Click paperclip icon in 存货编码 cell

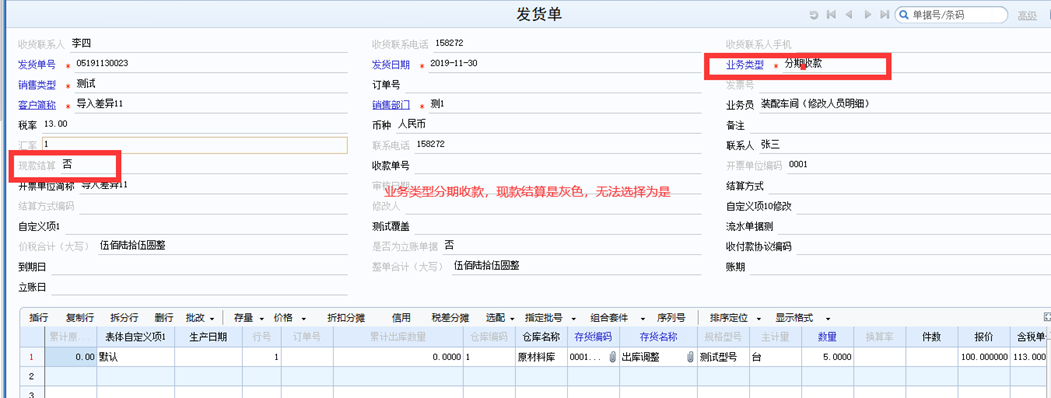pyautogui.click(x=612, y=357)
